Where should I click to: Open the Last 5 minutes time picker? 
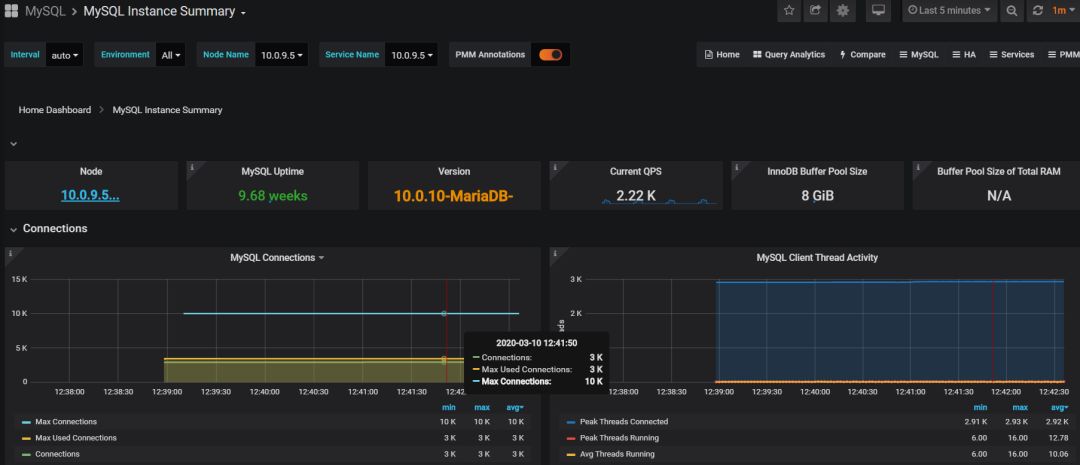949,11
